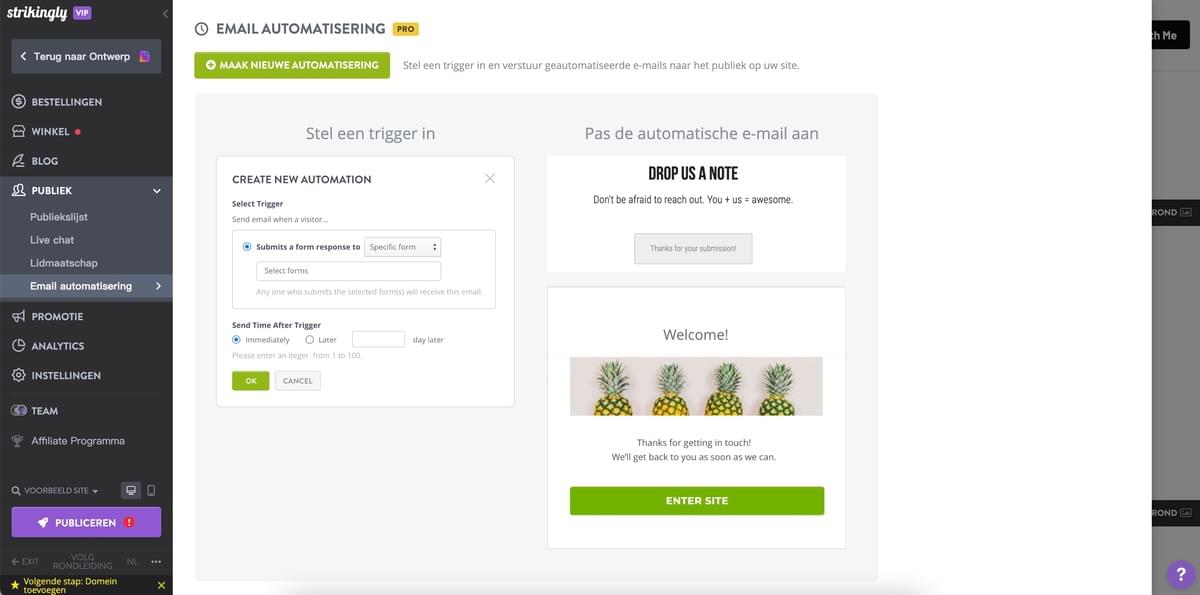Select the Submits a form response trigger
Screen dimensions: 1200x595
point(246,246)
